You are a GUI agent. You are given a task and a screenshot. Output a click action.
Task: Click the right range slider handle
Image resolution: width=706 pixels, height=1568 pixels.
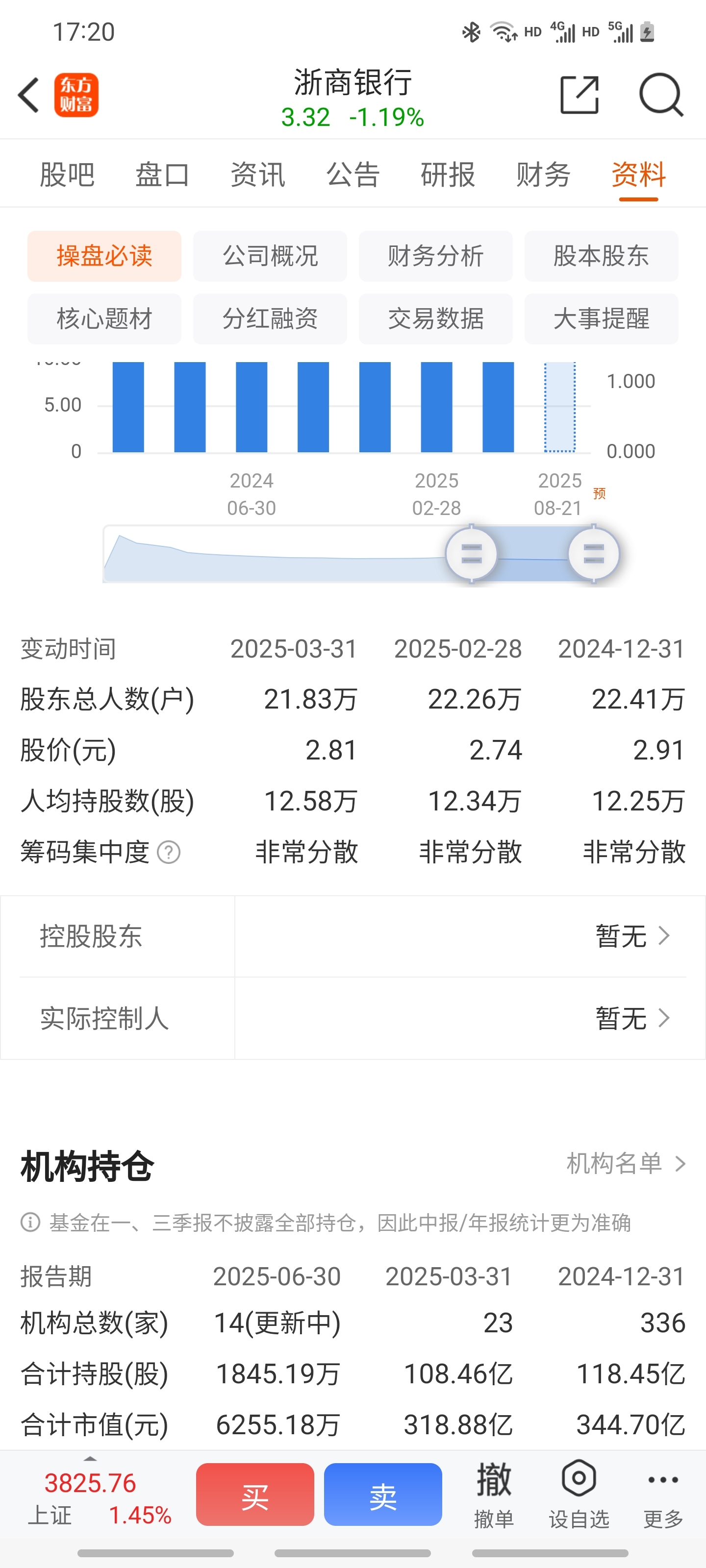[x=594, y=555]
